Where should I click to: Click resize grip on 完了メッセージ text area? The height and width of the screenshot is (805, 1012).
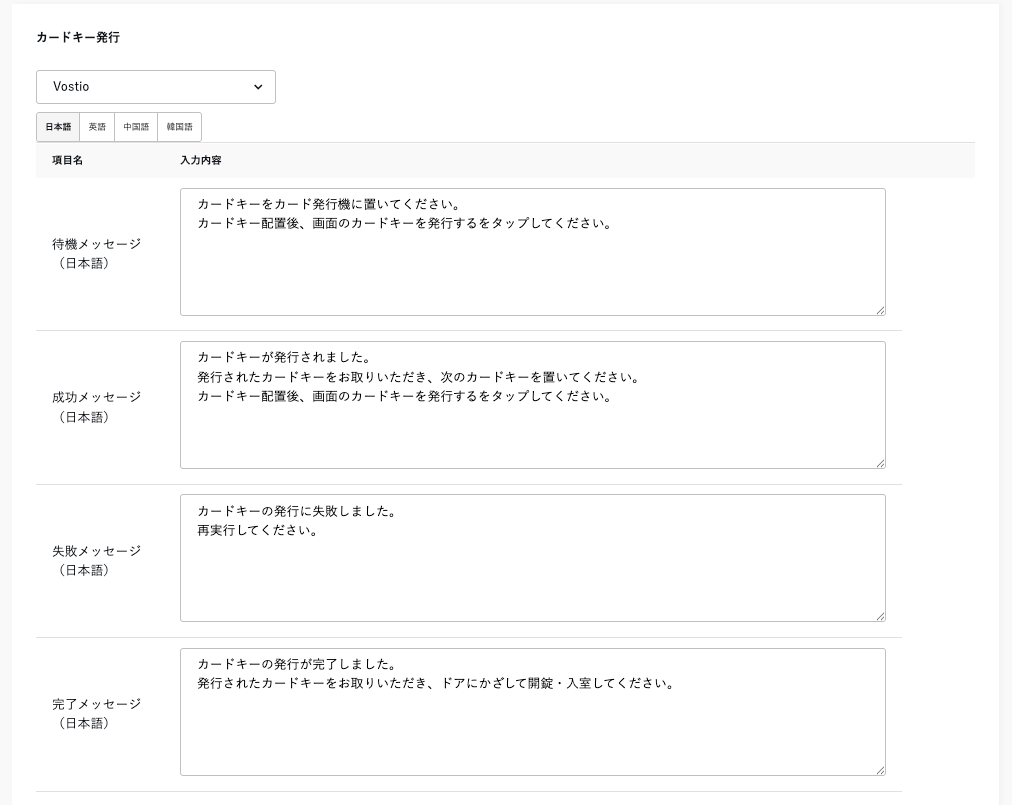[880, 770]
